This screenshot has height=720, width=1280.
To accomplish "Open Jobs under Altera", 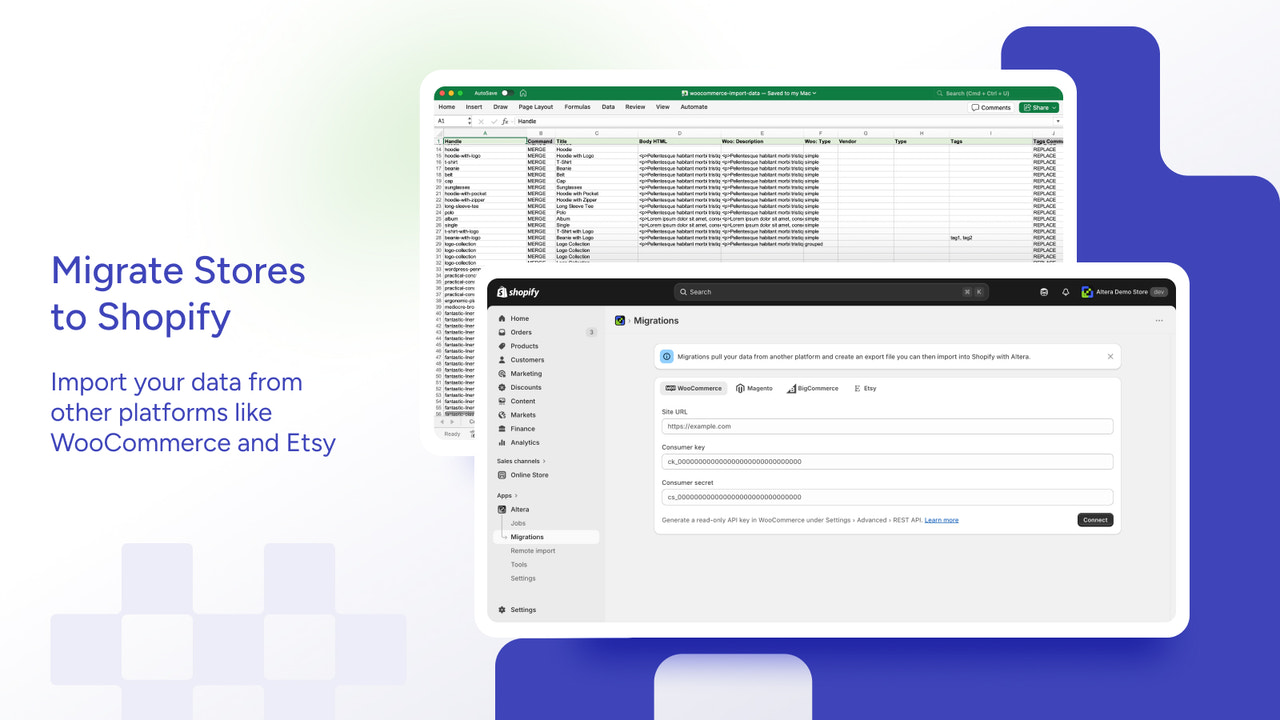I will [x=518, y=523].
